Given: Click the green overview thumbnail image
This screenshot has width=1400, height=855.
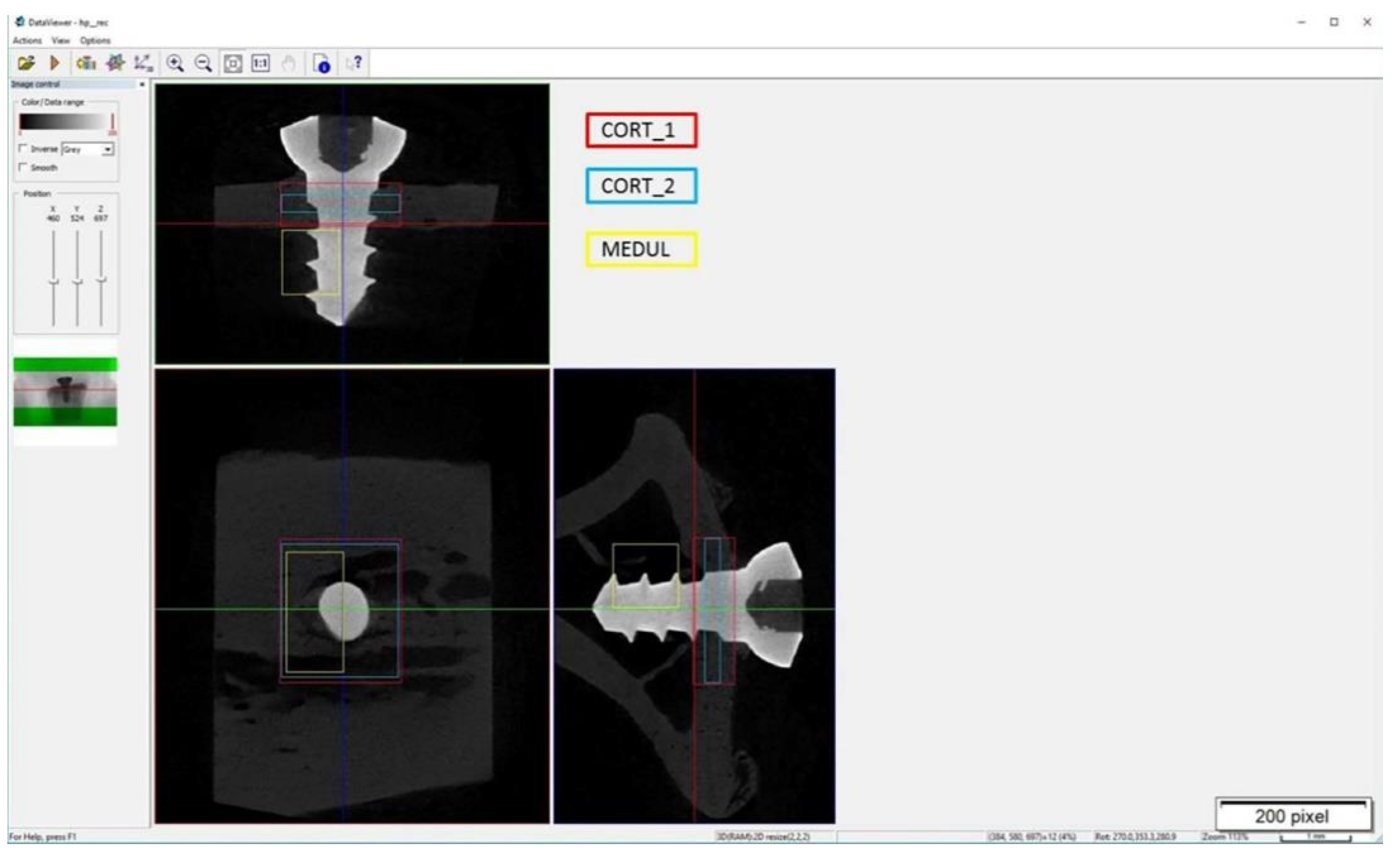Looking at the screenshot, I should (x=65, y=391).
